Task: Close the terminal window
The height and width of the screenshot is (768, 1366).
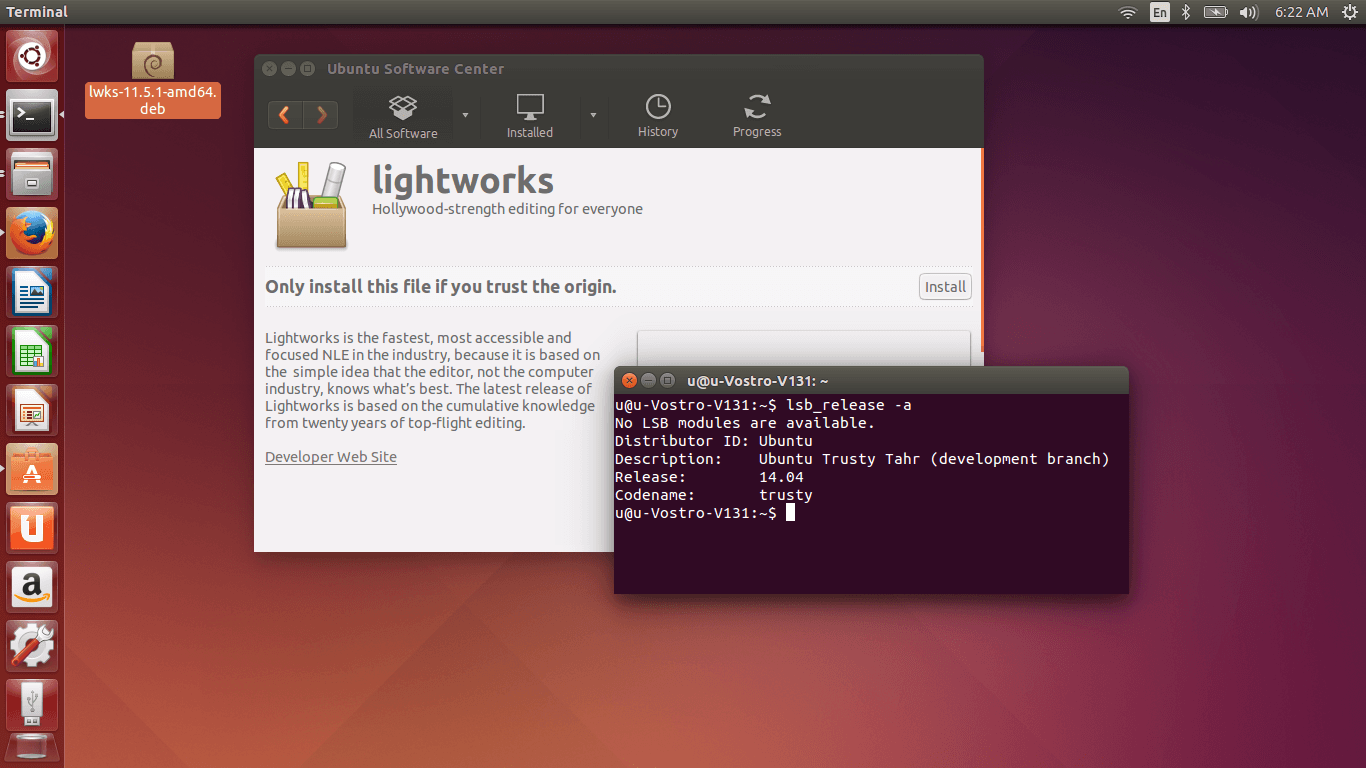Action: click(629, 380)
